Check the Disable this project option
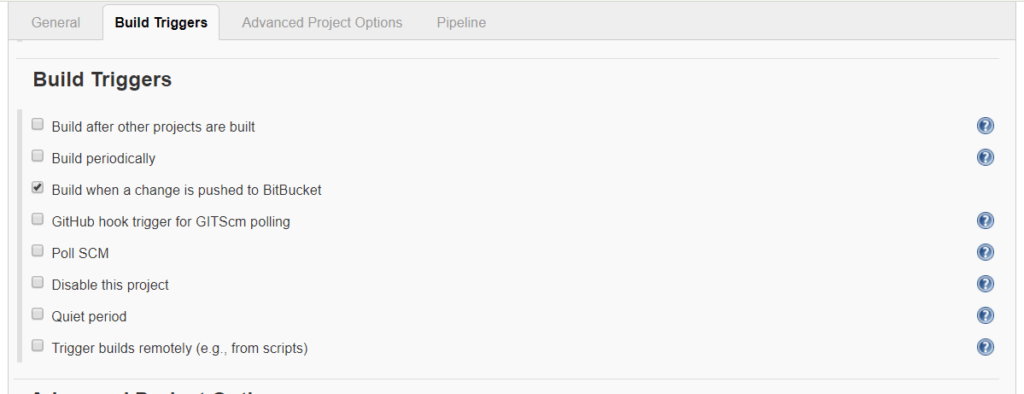Viewport: 1024px width, 394px height. [x=38, y=282]
